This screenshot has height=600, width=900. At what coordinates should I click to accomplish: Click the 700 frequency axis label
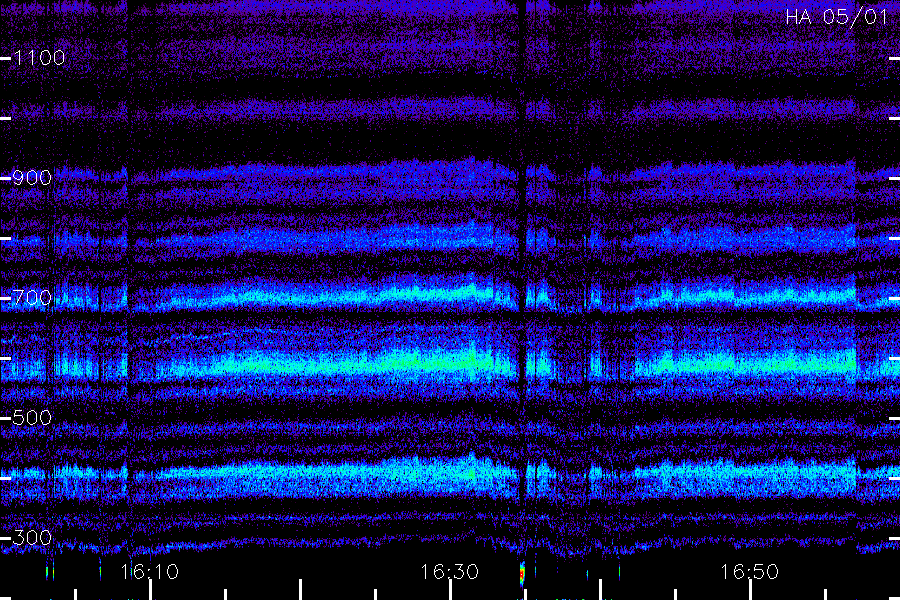pyautogui.click(x=32, y=298)
